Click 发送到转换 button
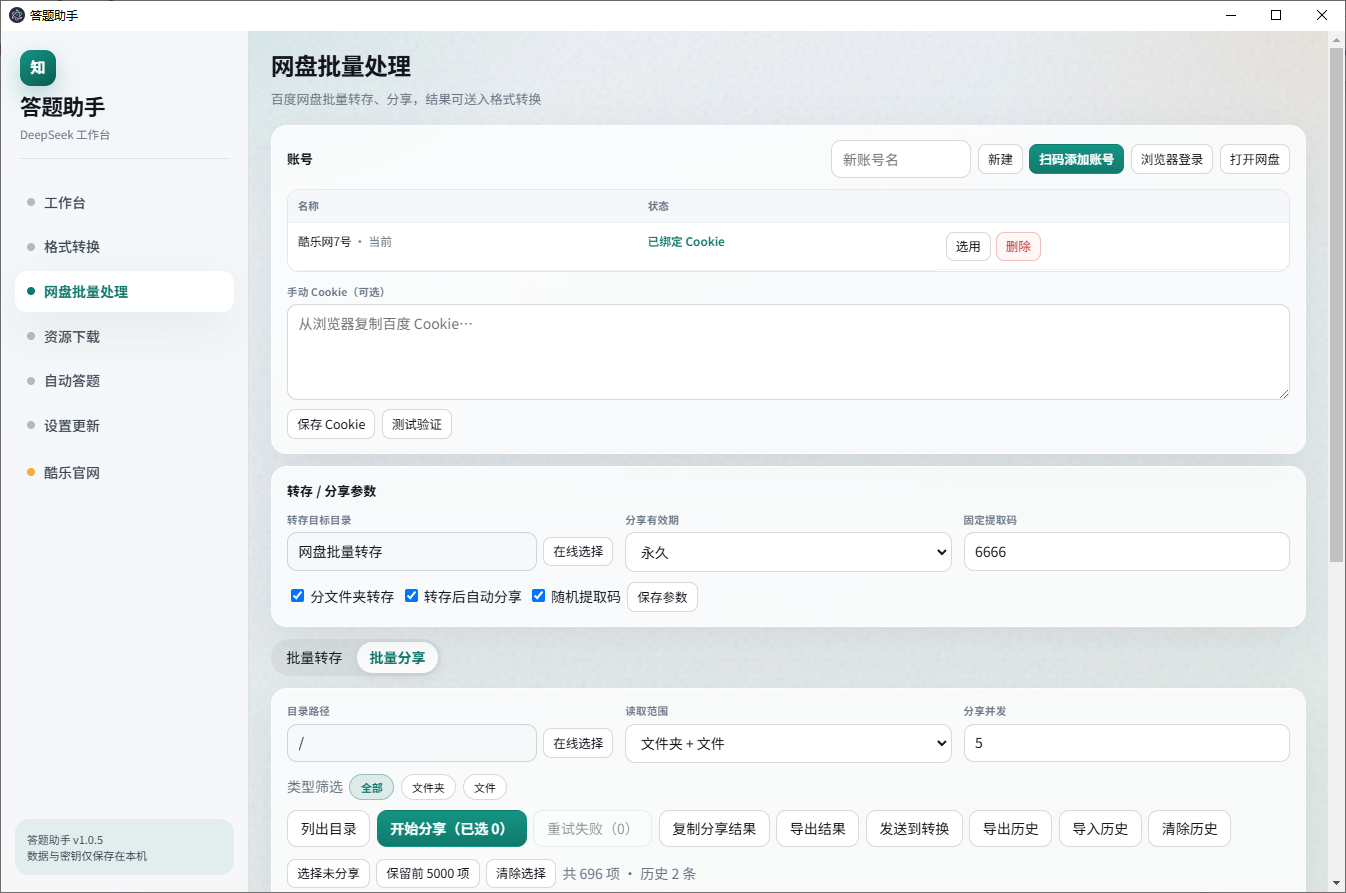Screen dimensions: 1346x893 [914, 829]
